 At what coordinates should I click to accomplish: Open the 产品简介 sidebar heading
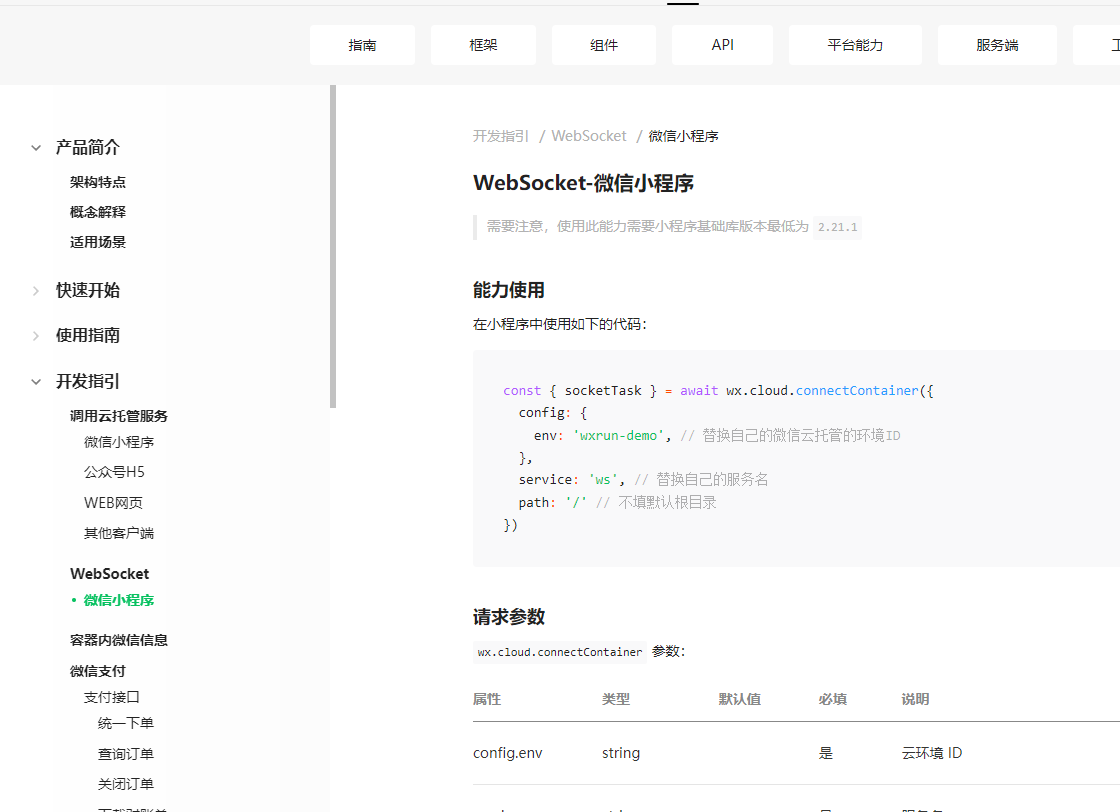pyautogui.click(x=88, y=148)
